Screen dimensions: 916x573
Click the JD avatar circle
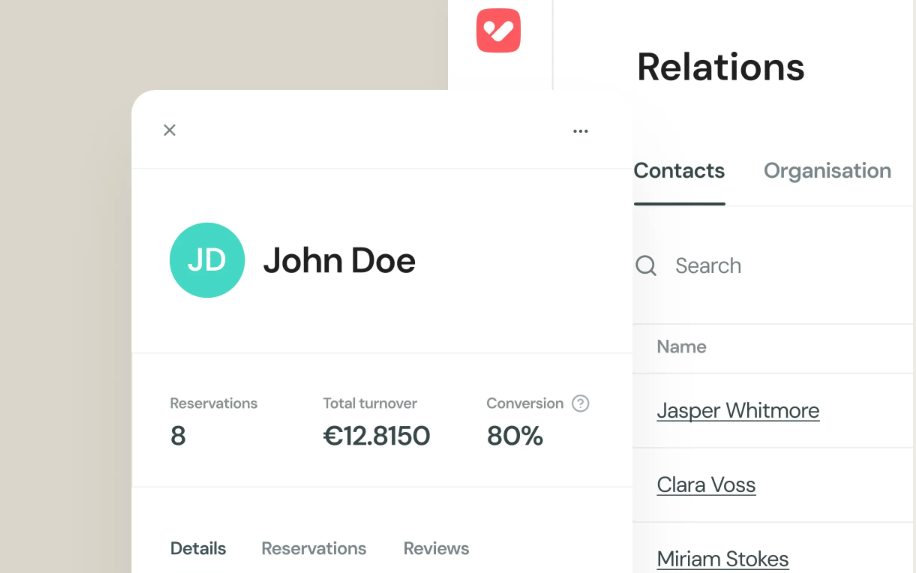[207, 260]
